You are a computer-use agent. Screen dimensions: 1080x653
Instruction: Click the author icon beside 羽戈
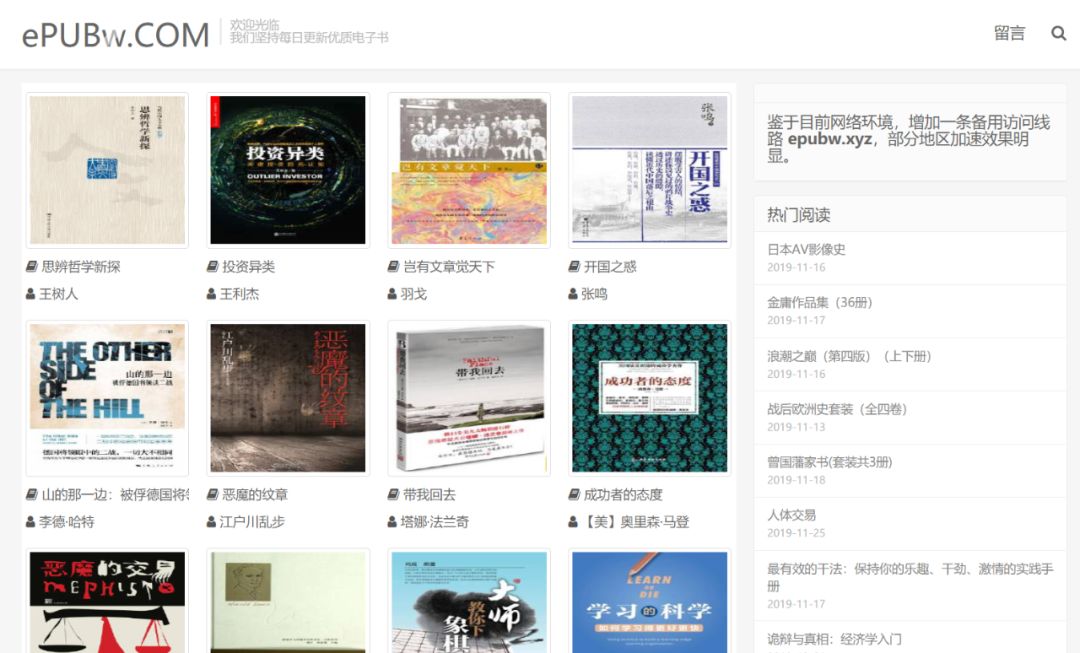[393, 294]
